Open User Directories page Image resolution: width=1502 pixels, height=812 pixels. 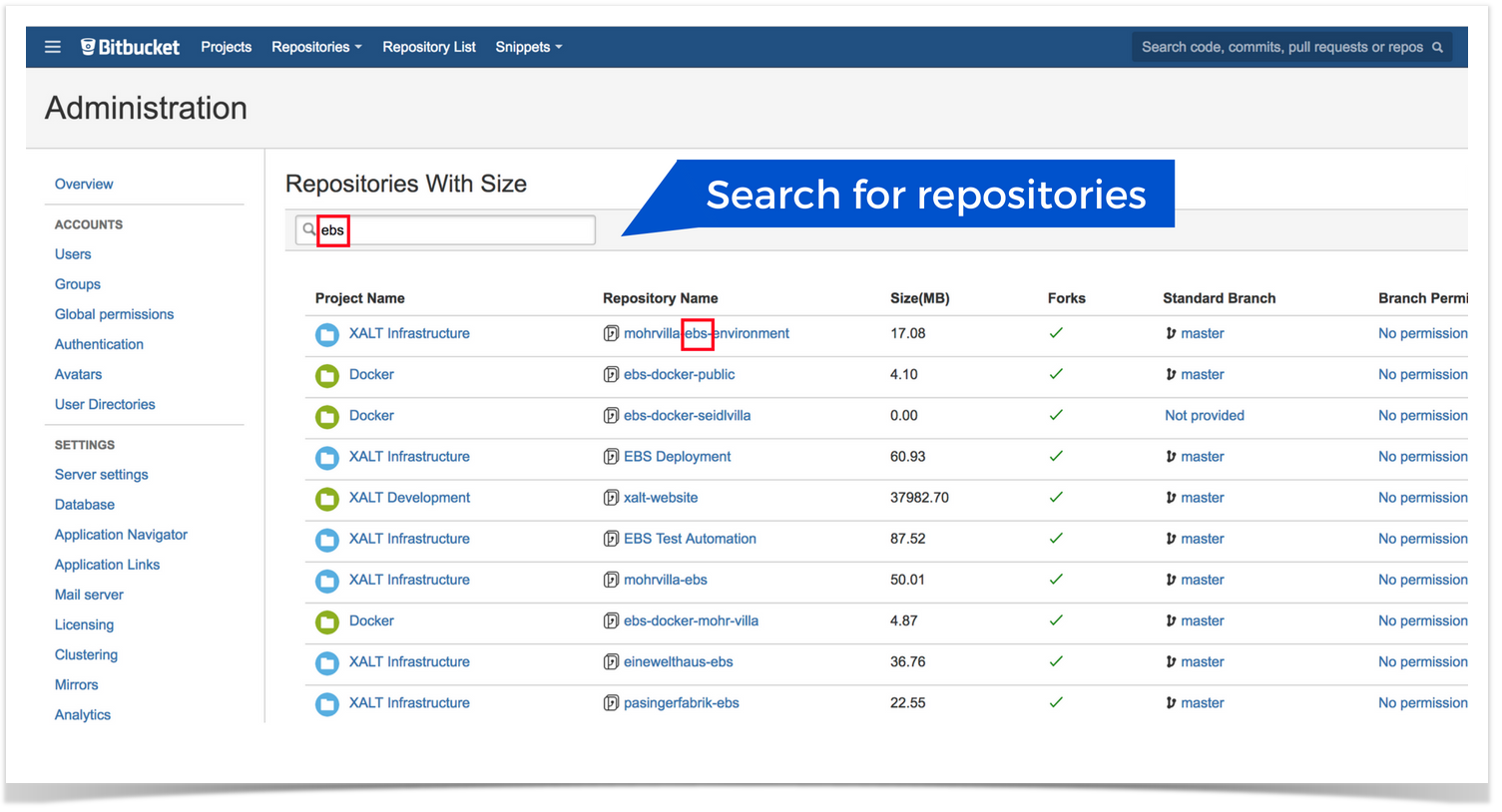[x=105, y=403]
